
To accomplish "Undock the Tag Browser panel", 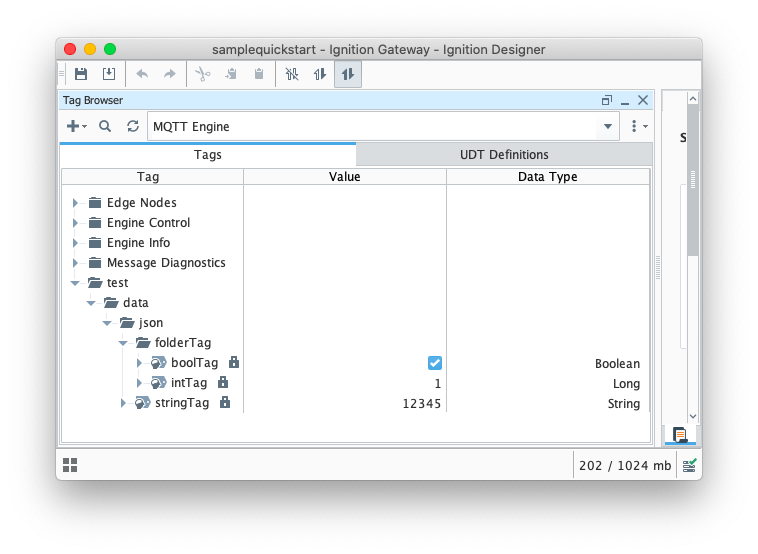I will tap(607, 100).
